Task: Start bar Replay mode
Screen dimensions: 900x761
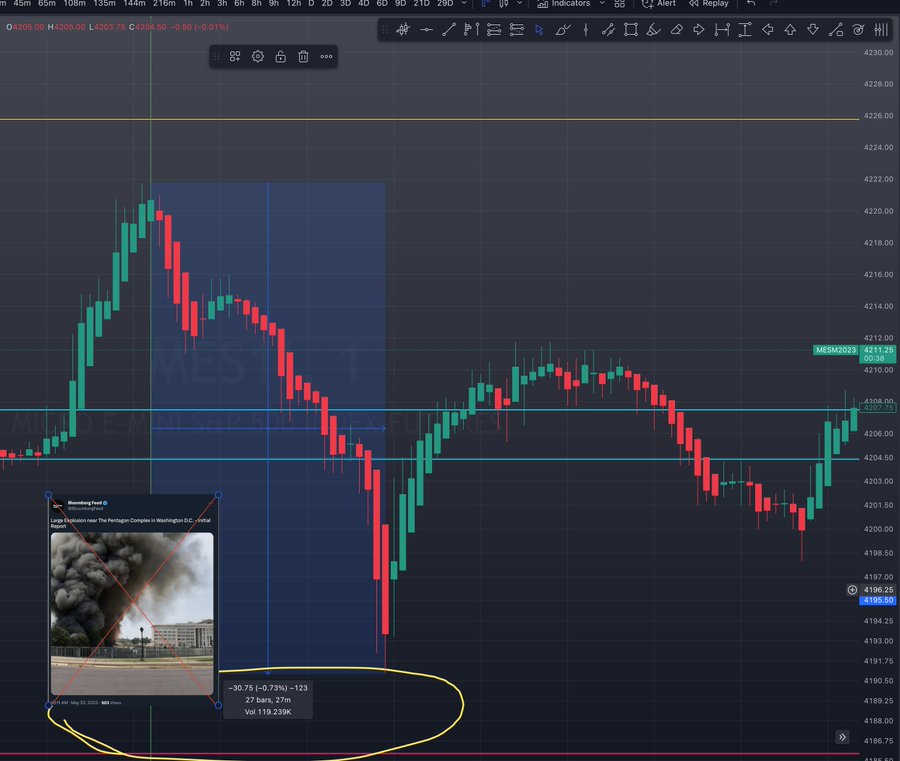Action: tap(708, 3)
